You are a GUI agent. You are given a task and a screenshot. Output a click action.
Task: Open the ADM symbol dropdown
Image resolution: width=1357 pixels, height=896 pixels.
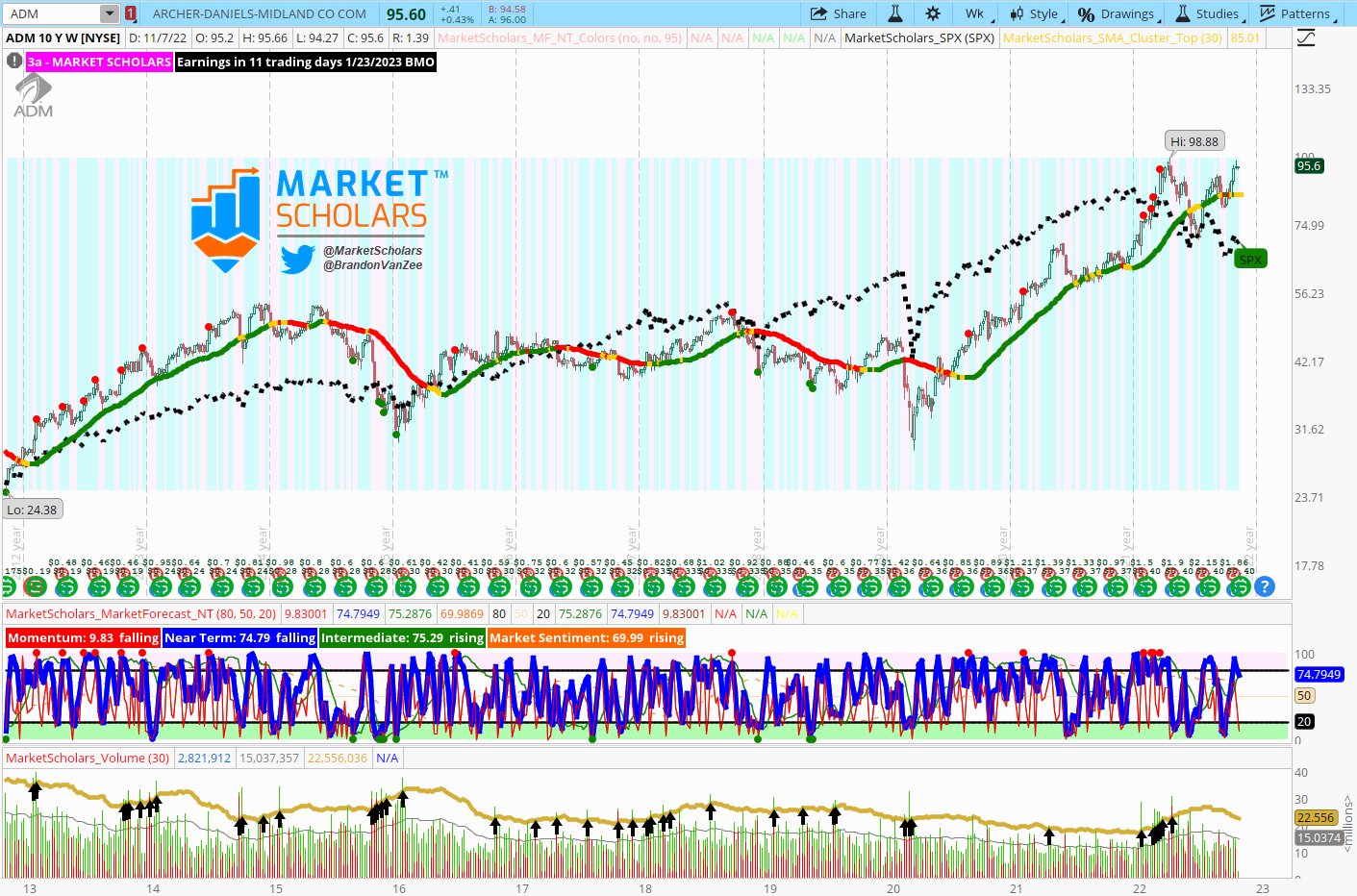[109, 13]
